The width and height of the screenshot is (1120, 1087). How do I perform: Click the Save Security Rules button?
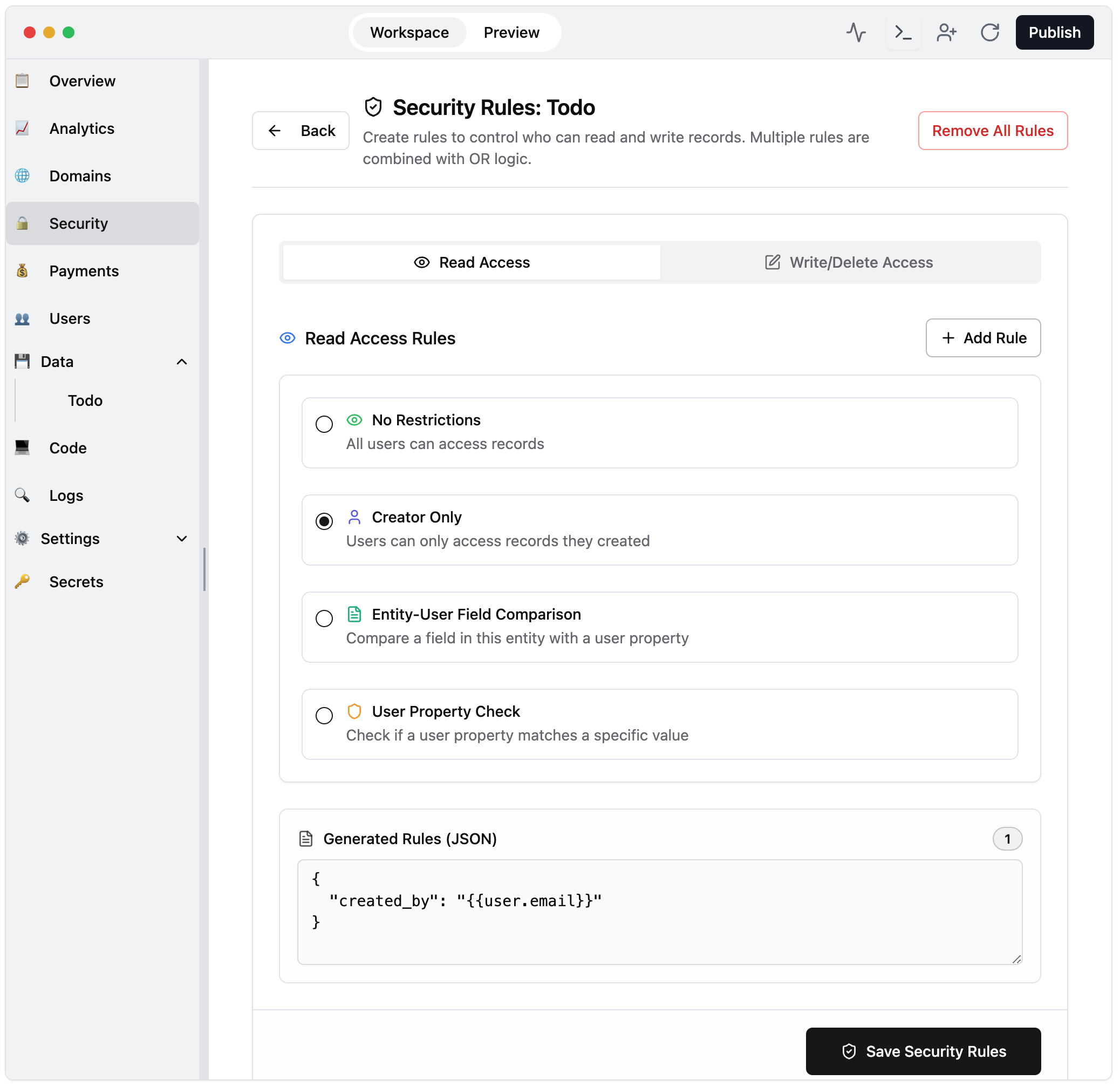click(x=923, y=1051)
